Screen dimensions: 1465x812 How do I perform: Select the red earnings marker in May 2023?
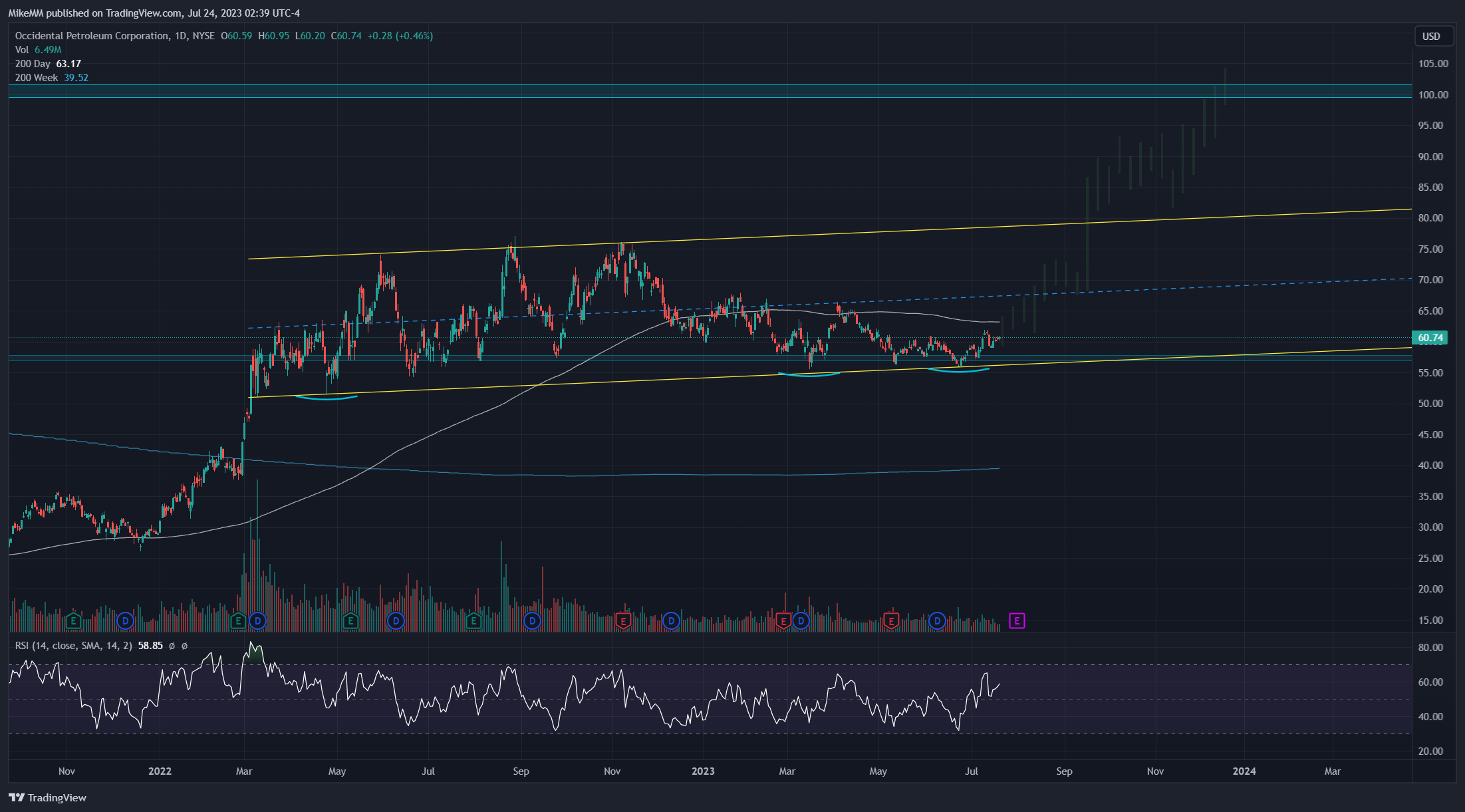[x=891, y=622]
